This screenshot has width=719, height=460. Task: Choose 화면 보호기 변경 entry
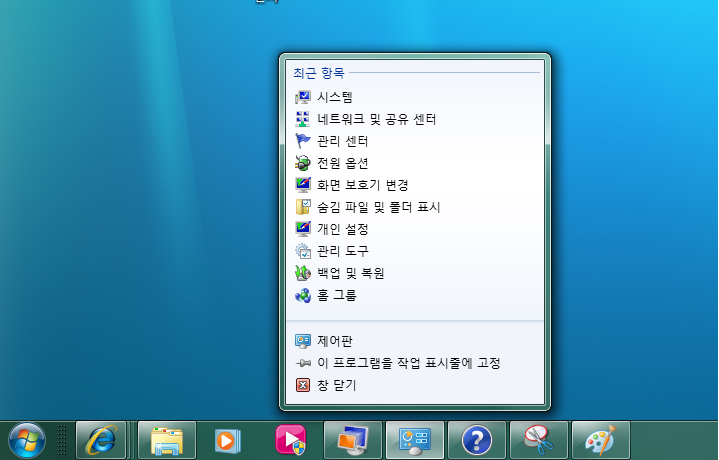415,185
